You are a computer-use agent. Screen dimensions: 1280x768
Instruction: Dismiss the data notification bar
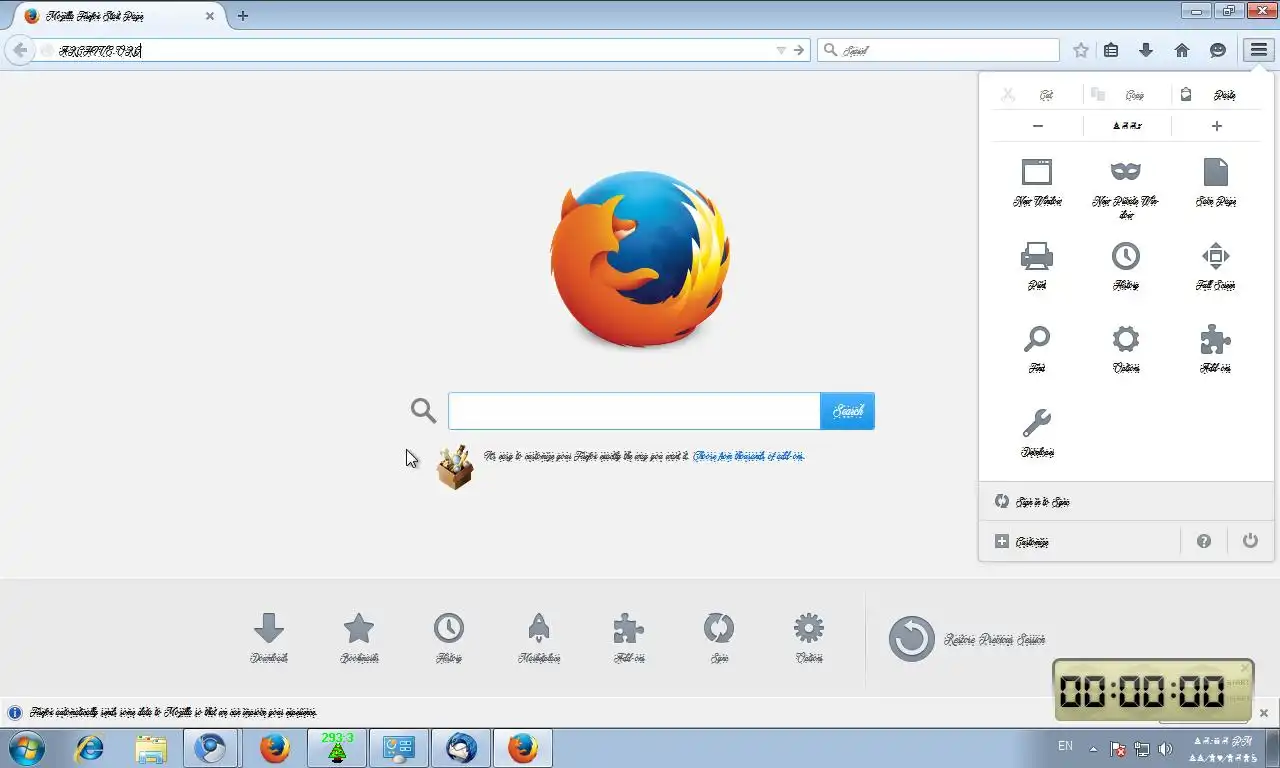[x=1264, y=713]
